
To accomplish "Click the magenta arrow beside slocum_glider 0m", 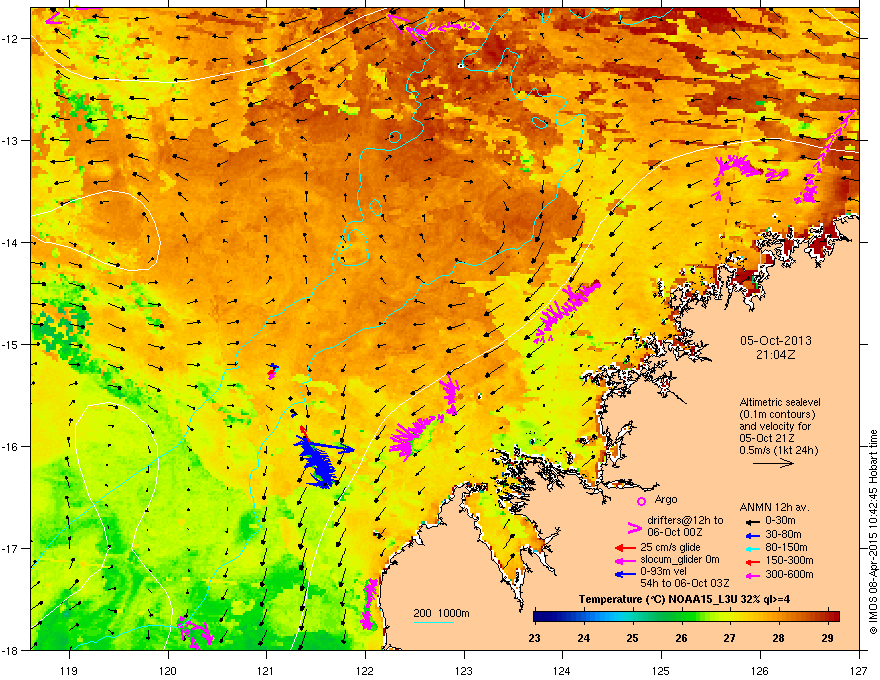I will click(625, 560).
